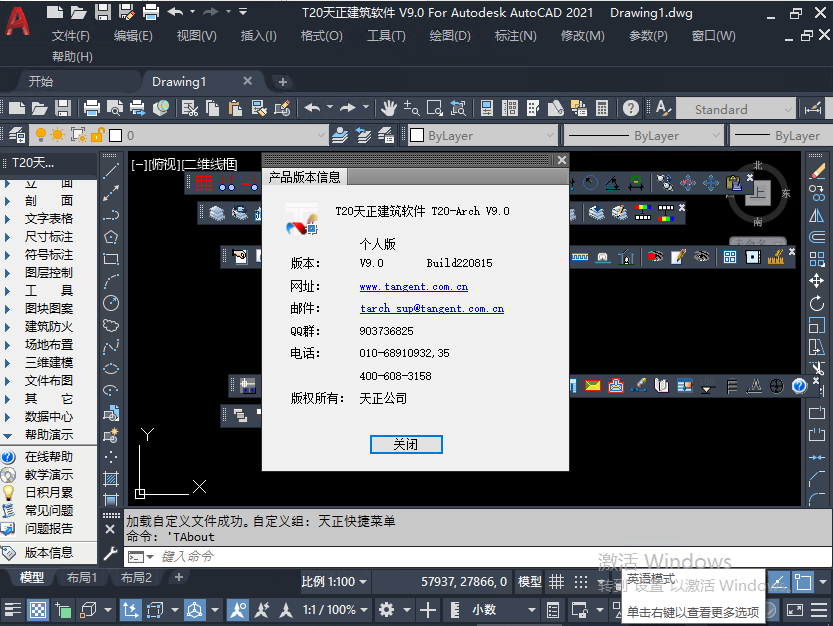Toggle the grid display in status bar

tap(556, 582)
